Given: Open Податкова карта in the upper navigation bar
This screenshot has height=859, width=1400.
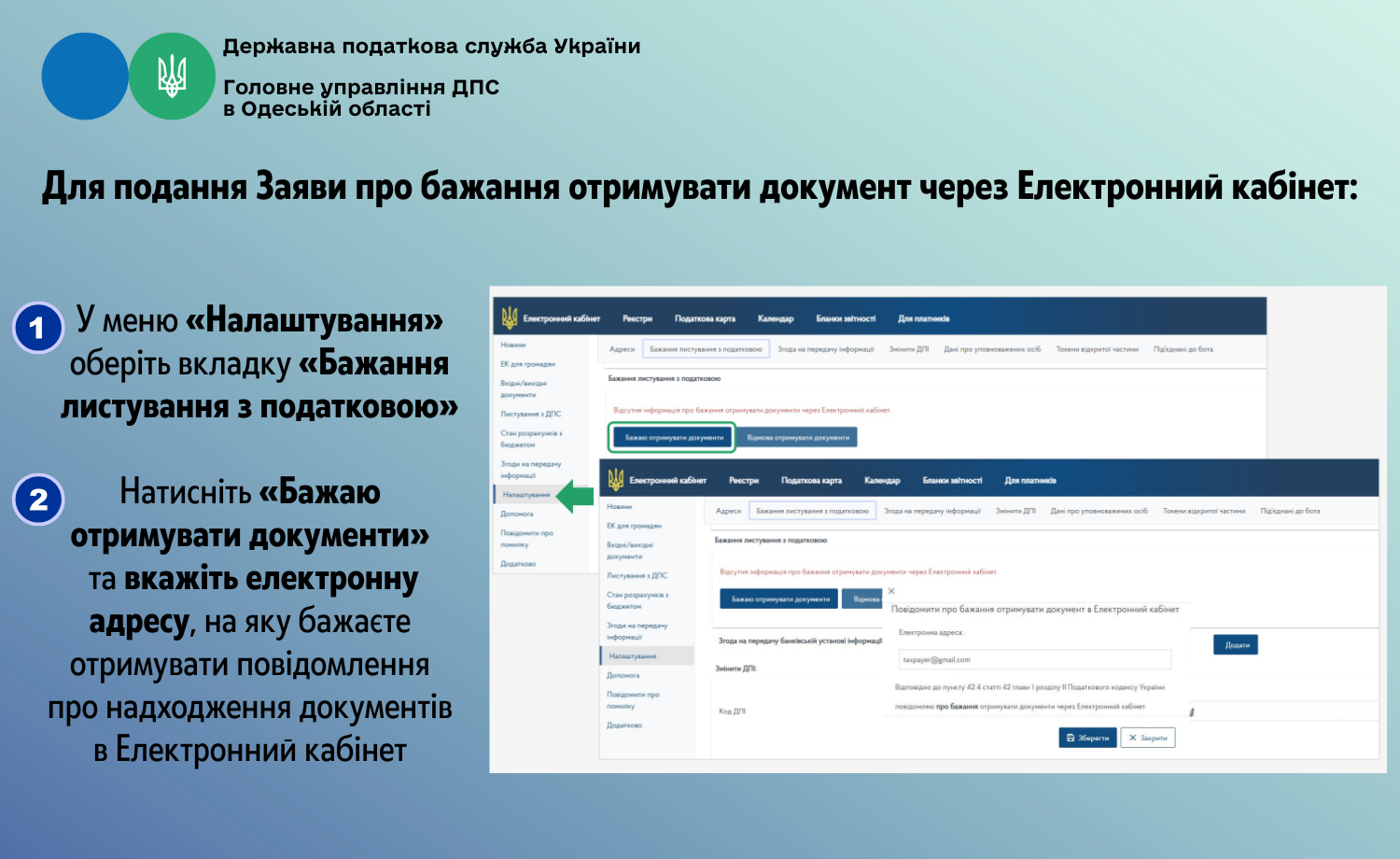Looking at the screenshot, I should (705, 318).
